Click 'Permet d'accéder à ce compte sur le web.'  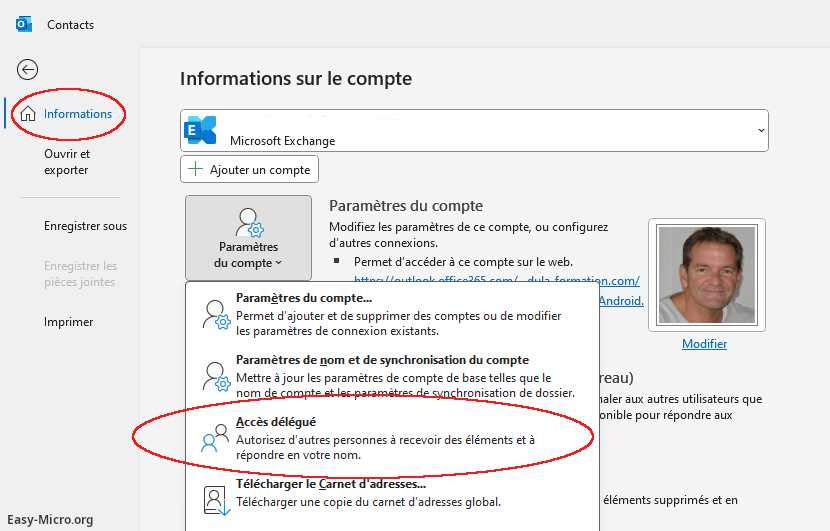pyautogui.click(x=463, y=262)
